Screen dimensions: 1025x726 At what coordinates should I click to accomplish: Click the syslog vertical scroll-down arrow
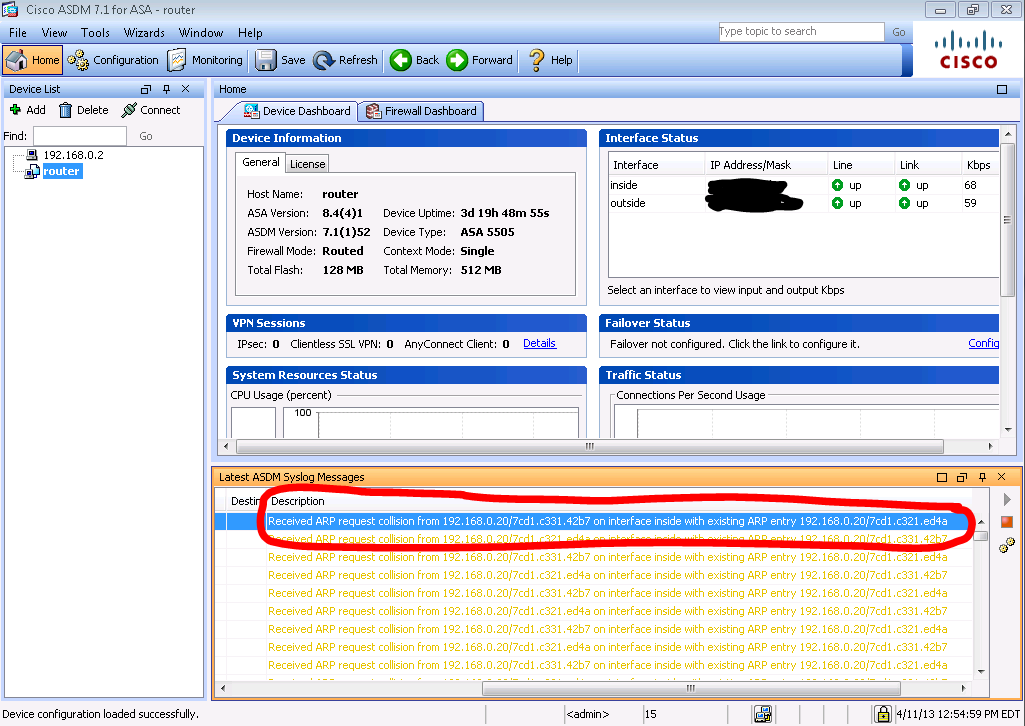pos(981,671)
